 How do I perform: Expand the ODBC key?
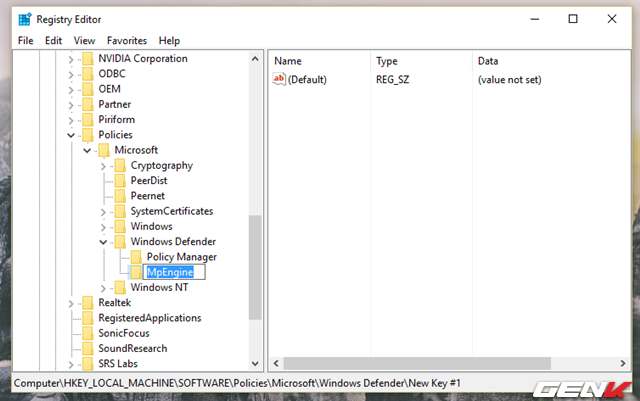click(71, 75)
